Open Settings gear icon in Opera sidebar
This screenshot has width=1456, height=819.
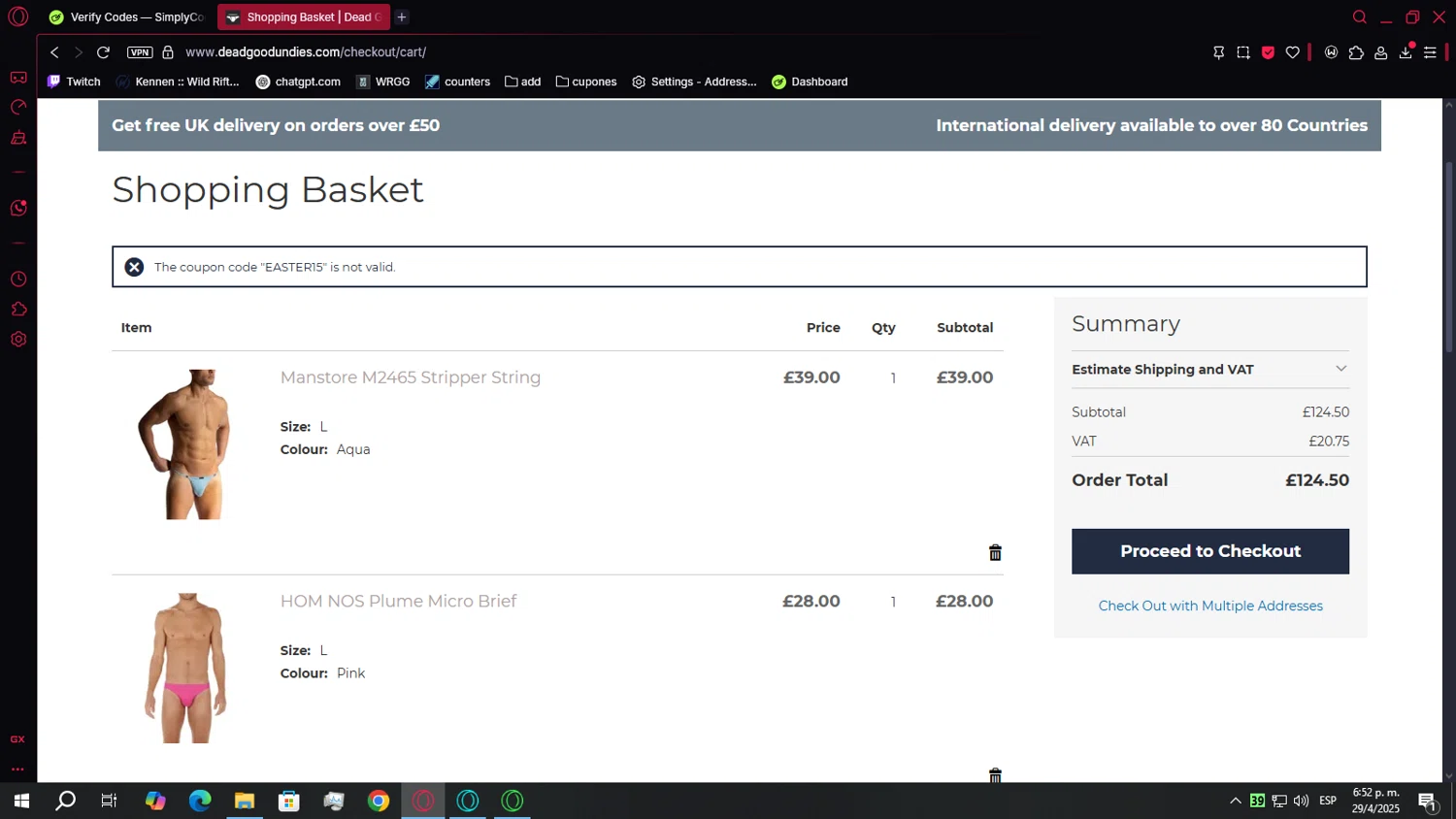tap(18, 340)
